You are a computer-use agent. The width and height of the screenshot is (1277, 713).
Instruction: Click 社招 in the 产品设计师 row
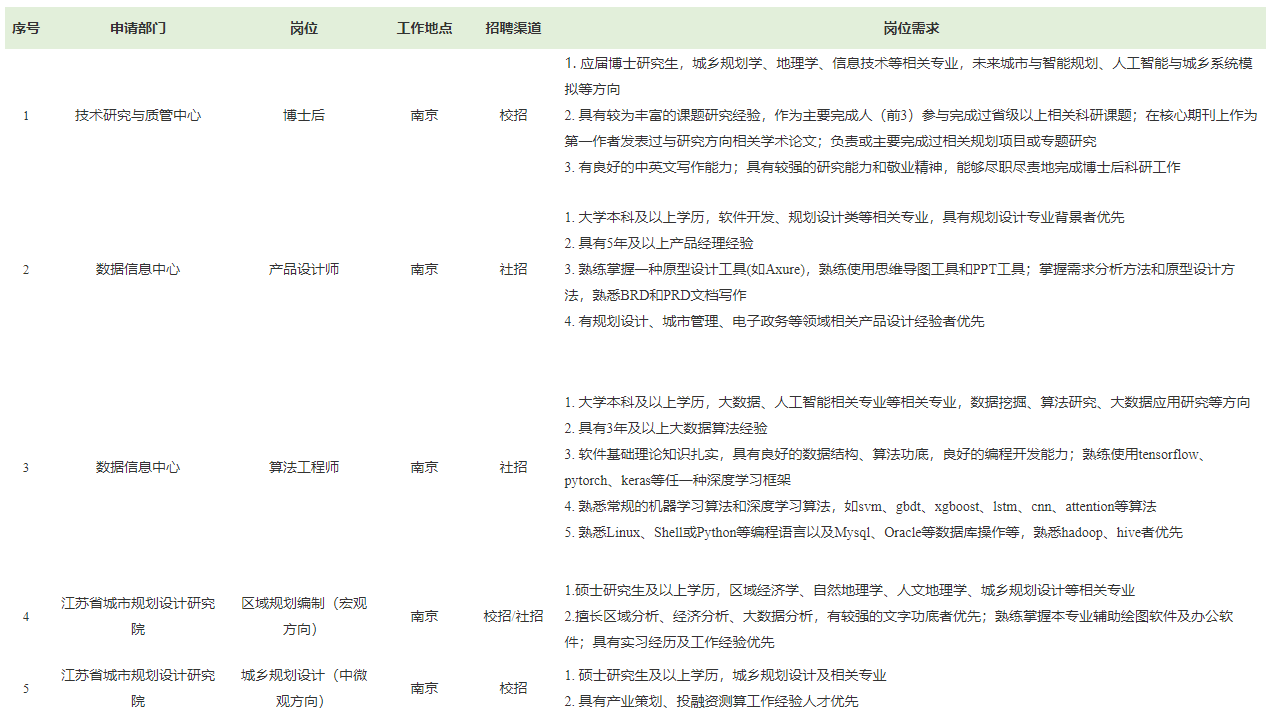[x=514, y=269]
